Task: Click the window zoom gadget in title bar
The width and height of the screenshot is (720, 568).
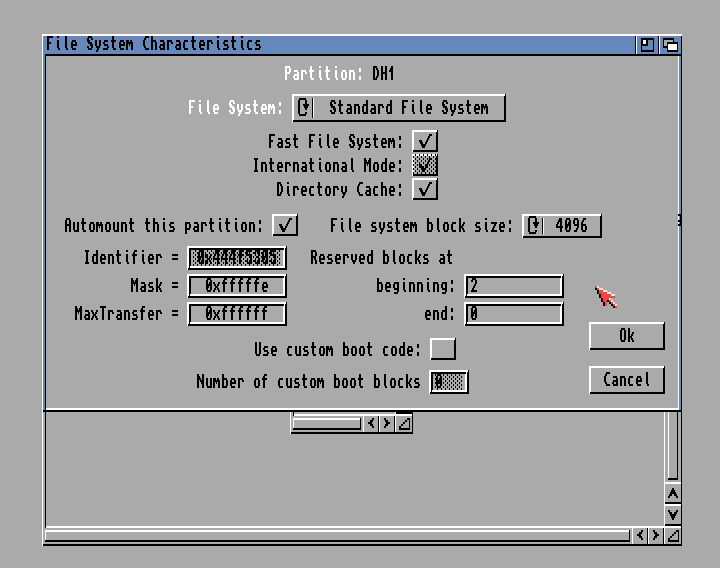Action: pyautogui.click(x=648, y=44)
